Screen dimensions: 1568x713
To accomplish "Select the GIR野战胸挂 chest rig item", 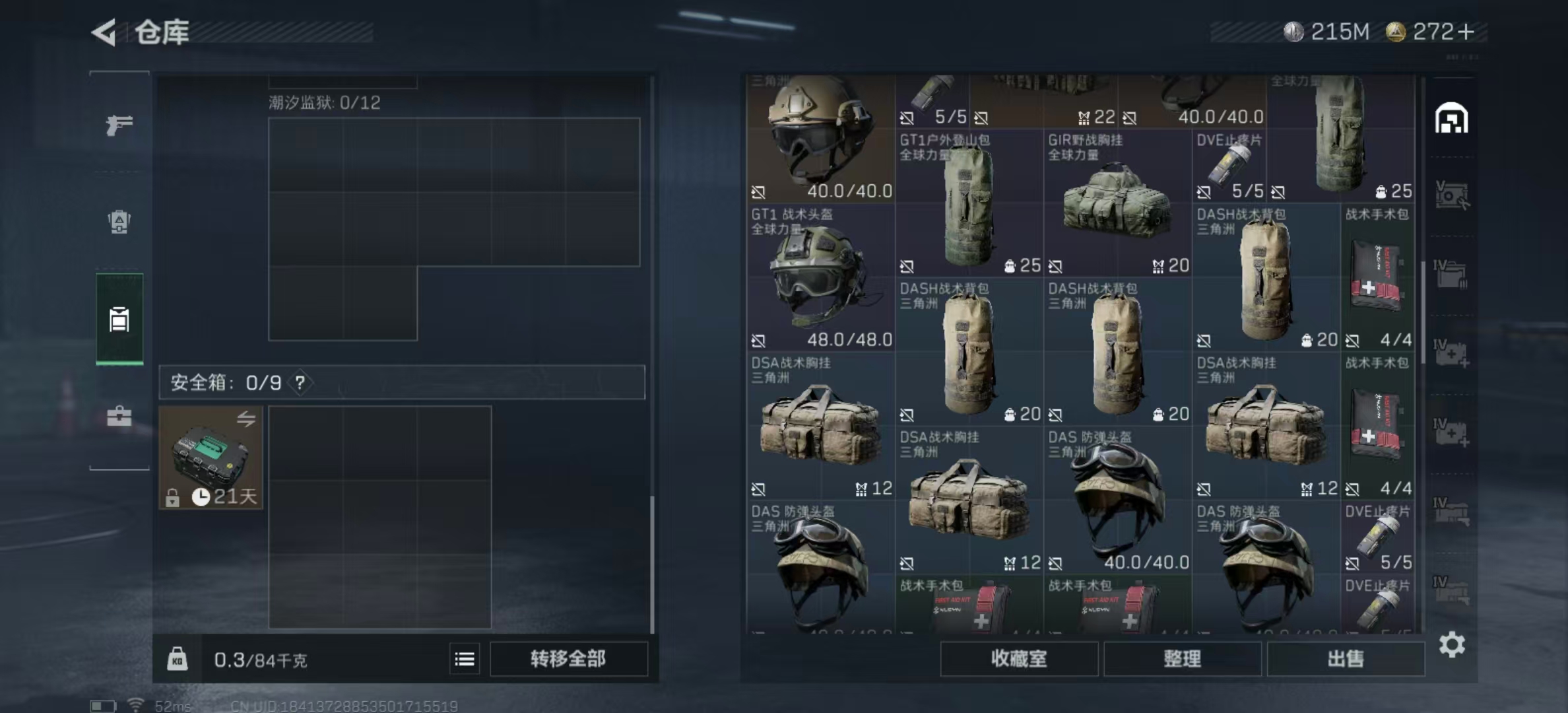I will pos(1118,203).
